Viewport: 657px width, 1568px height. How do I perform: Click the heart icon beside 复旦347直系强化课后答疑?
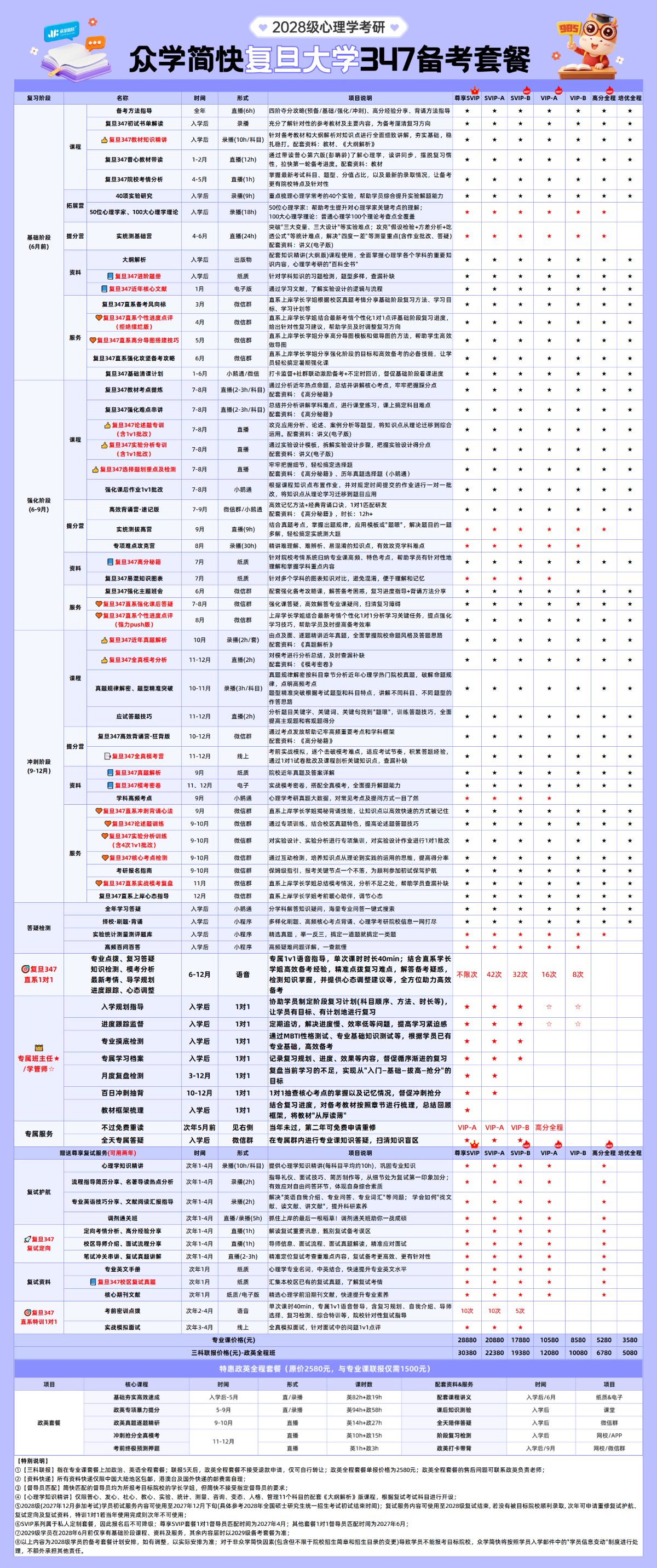(x=99, y=604)
